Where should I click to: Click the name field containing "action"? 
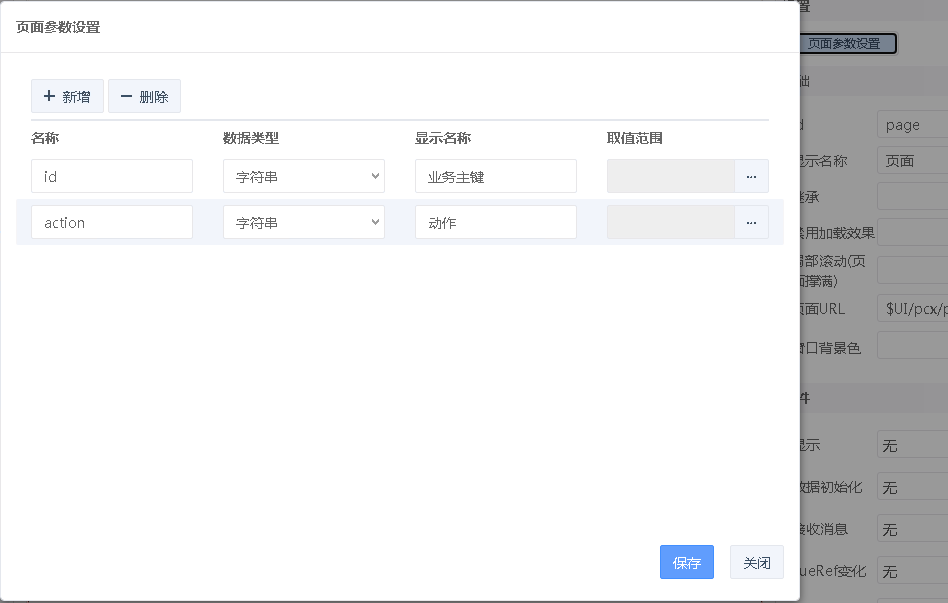coord(111,222)
